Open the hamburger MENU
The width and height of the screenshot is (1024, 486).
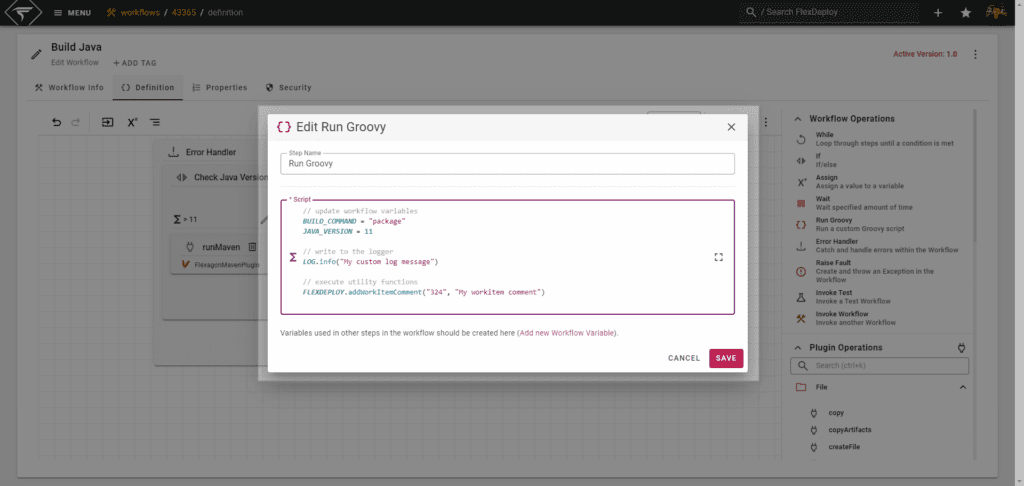[x=72, y=13]
